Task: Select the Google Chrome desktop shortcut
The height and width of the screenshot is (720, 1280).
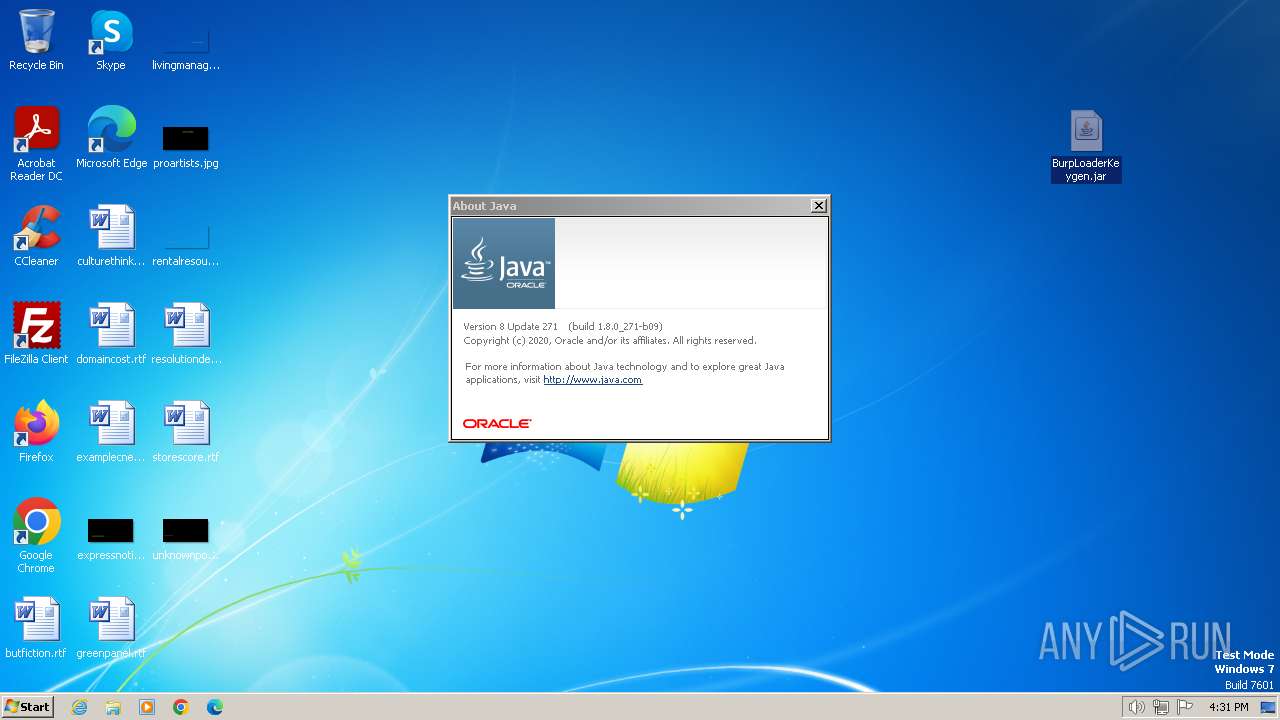Action: 36,536
